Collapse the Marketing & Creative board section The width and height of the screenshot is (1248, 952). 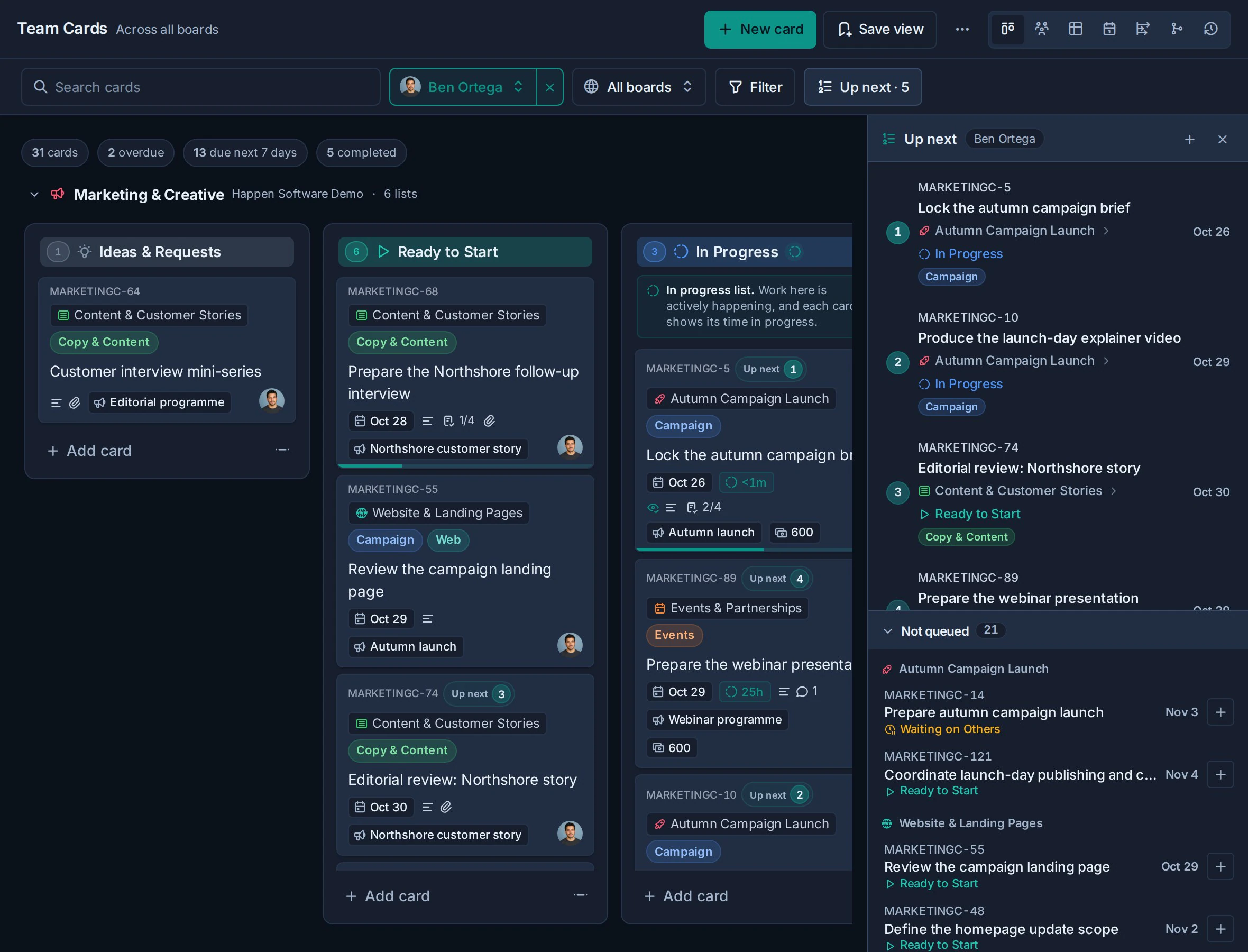pyautogui.click(x=34, y=195)
